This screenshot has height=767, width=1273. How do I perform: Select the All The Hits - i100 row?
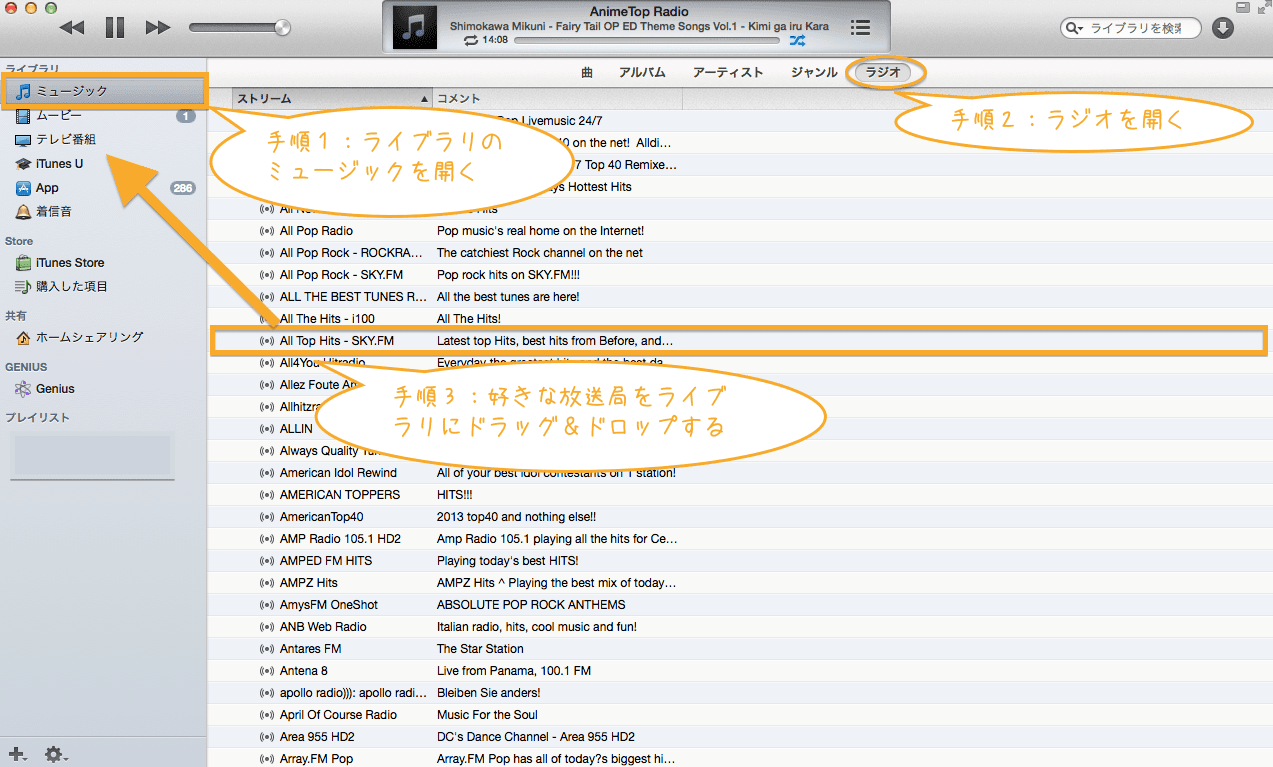point(740,319)
